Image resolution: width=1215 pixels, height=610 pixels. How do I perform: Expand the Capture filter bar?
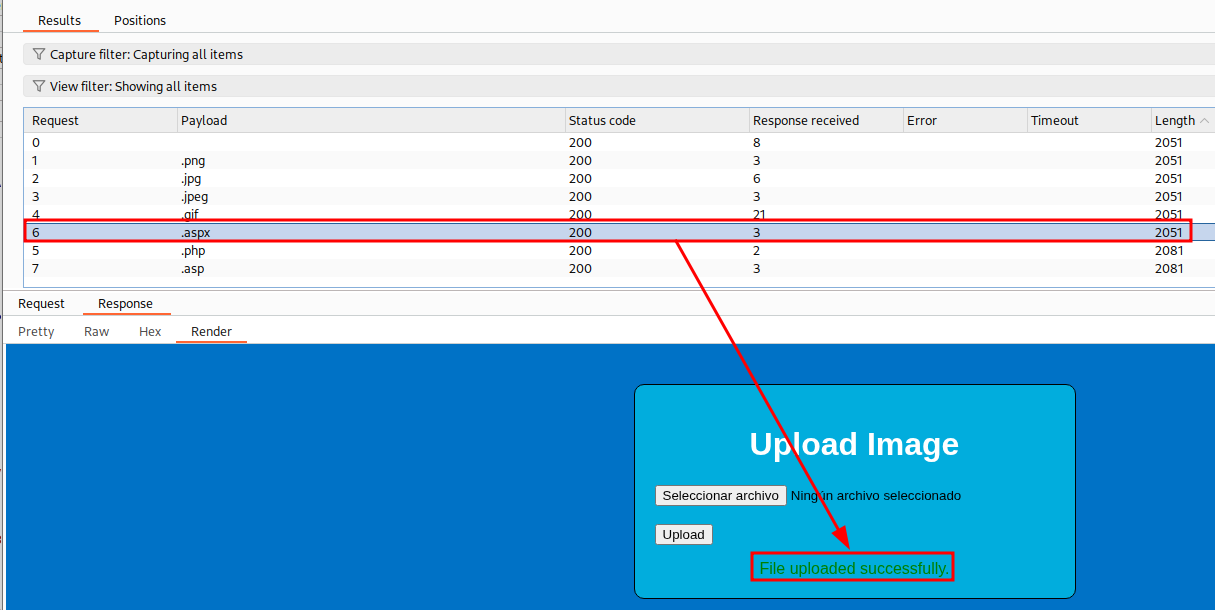600,54
